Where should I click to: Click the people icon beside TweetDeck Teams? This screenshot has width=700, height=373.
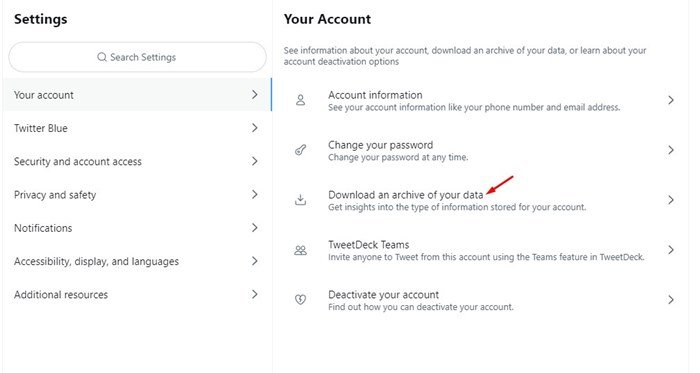(300, 250)
